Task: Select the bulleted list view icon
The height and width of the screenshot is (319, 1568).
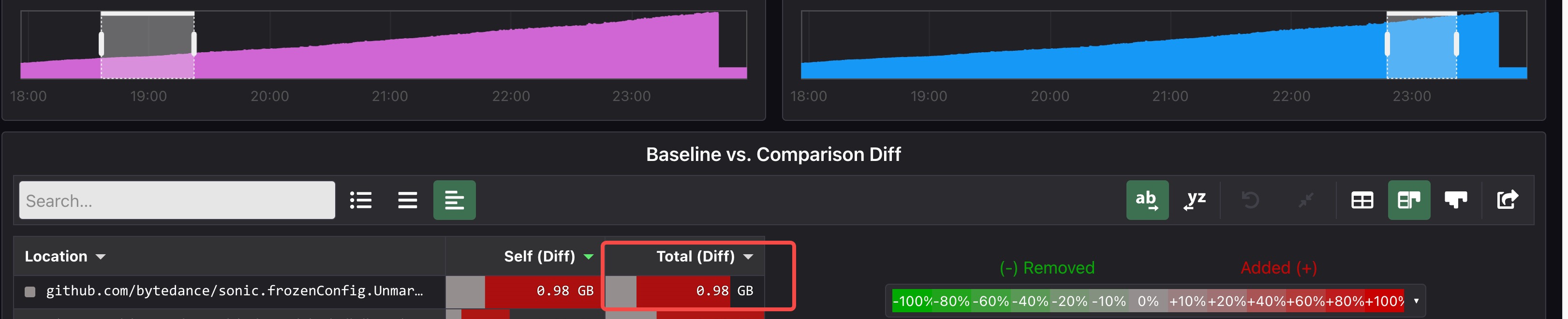Action: pos(361,200)
